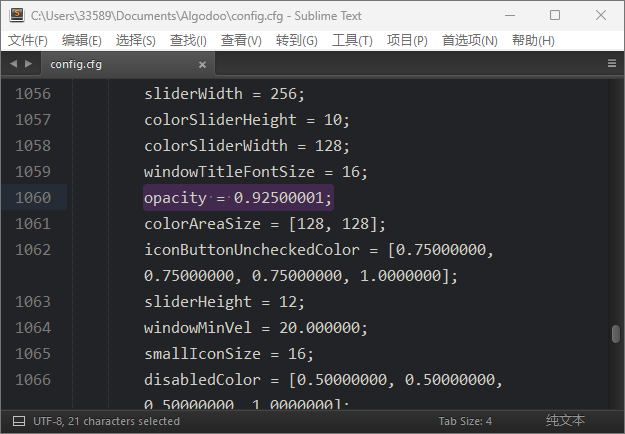Go to next tab with right arrow
625x434 pixels.
click(x=28, y=63)
